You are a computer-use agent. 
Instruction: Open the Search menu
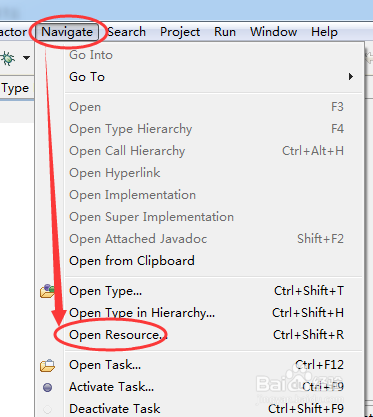pyautogui.click(x=127, y=32)
